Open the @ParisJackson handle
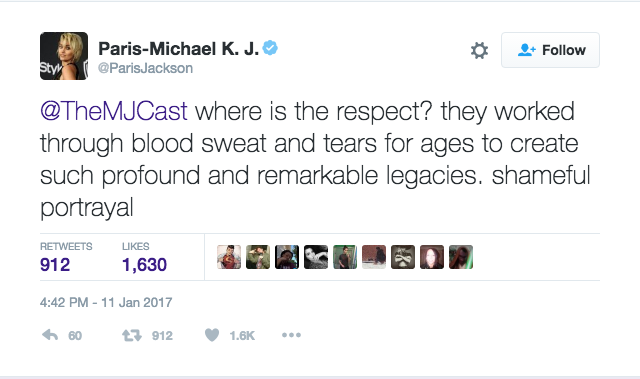Viewport: 640px width, 379px height. click(x=145, y=68)
